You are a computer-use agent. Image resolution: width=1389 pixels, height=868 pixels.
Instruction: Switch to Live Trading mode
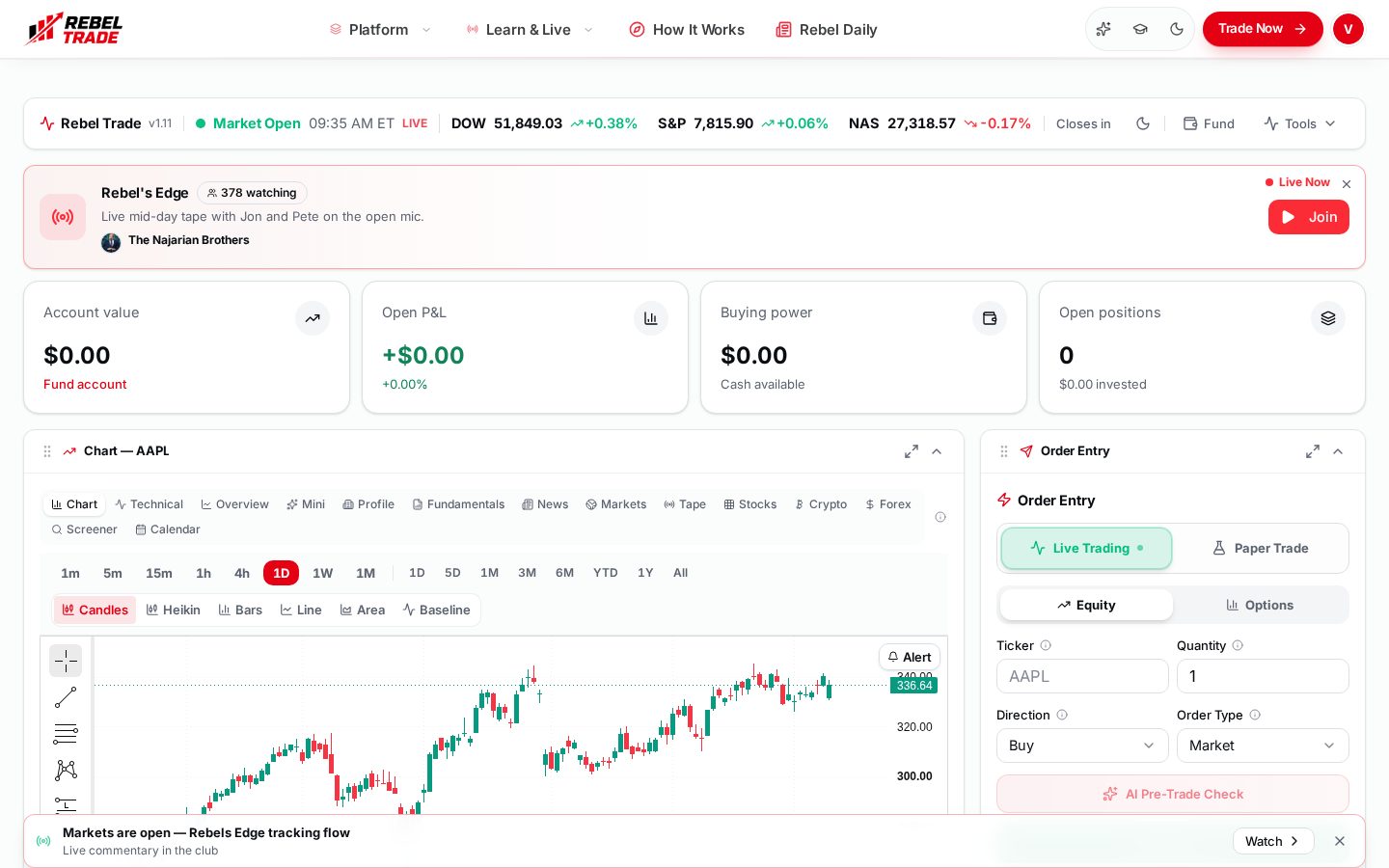[1086, 548]
